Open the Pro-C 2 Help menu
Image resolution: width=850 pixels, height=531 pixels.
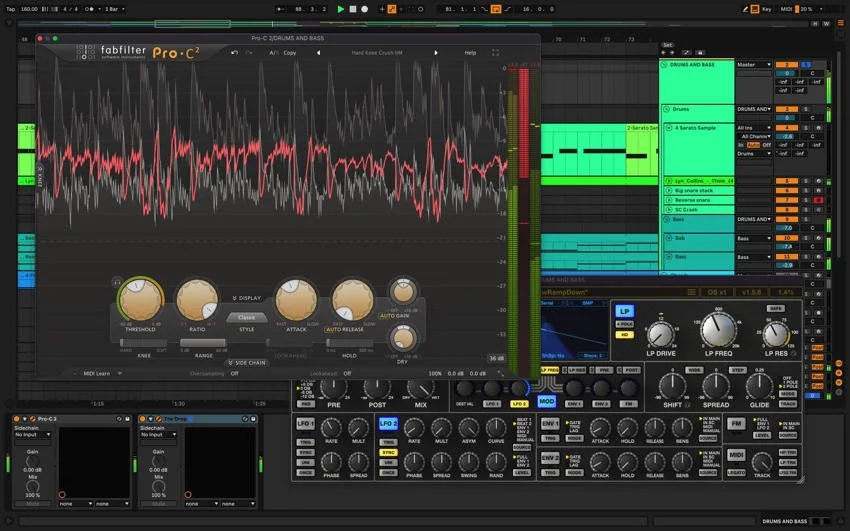pos(470,53)
